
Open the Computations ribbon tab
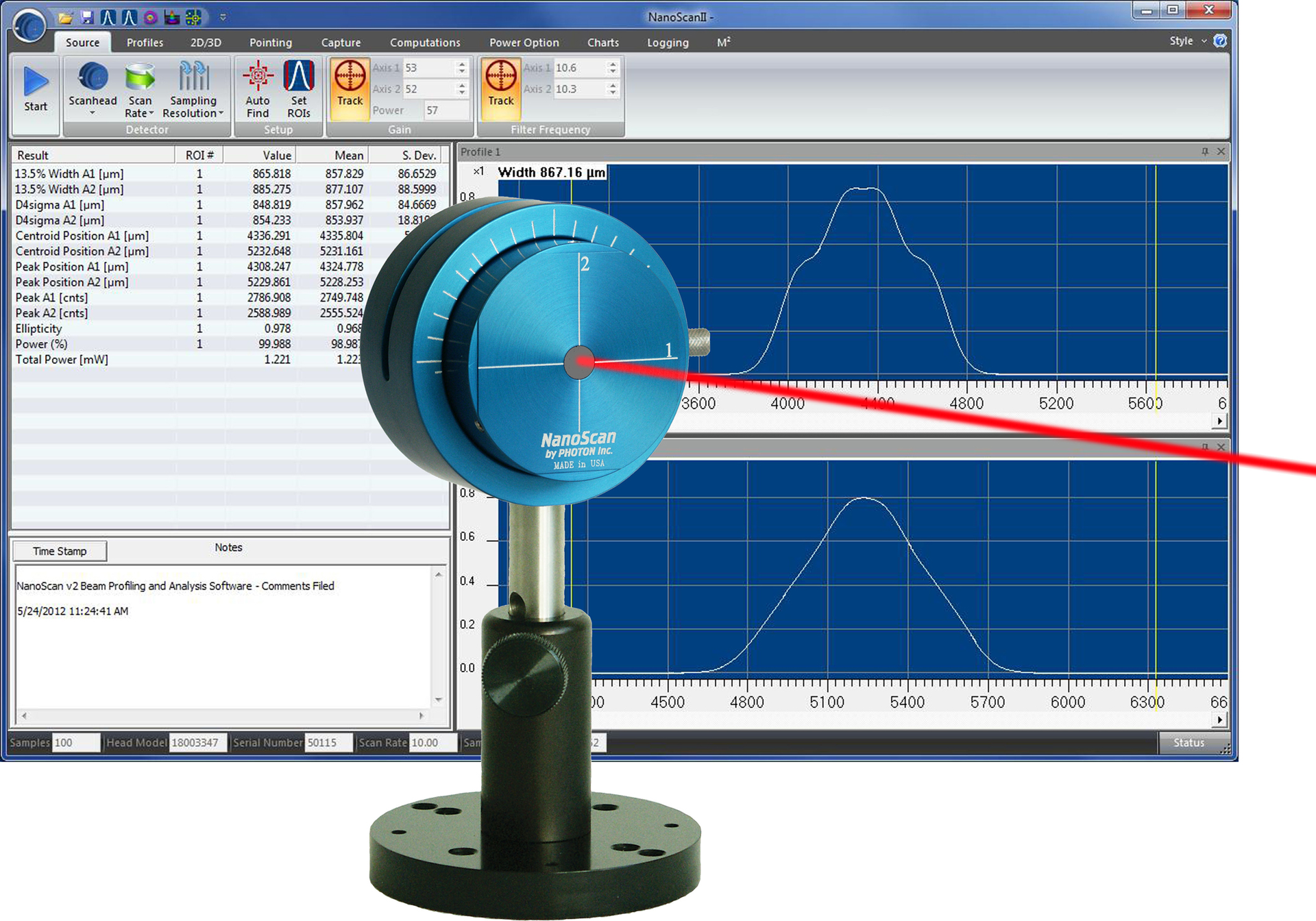[425, 42]
